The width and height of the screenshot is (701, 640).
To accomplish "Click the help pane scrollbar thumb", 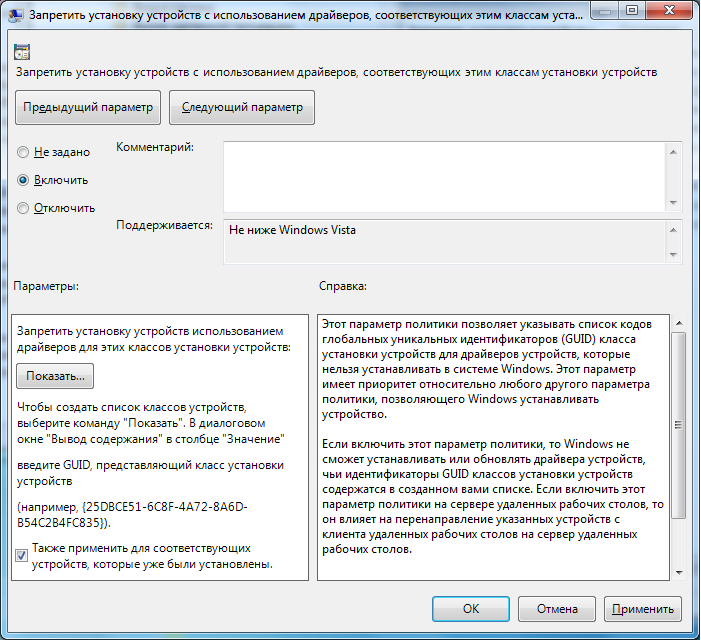I will (x=679, y=425).
